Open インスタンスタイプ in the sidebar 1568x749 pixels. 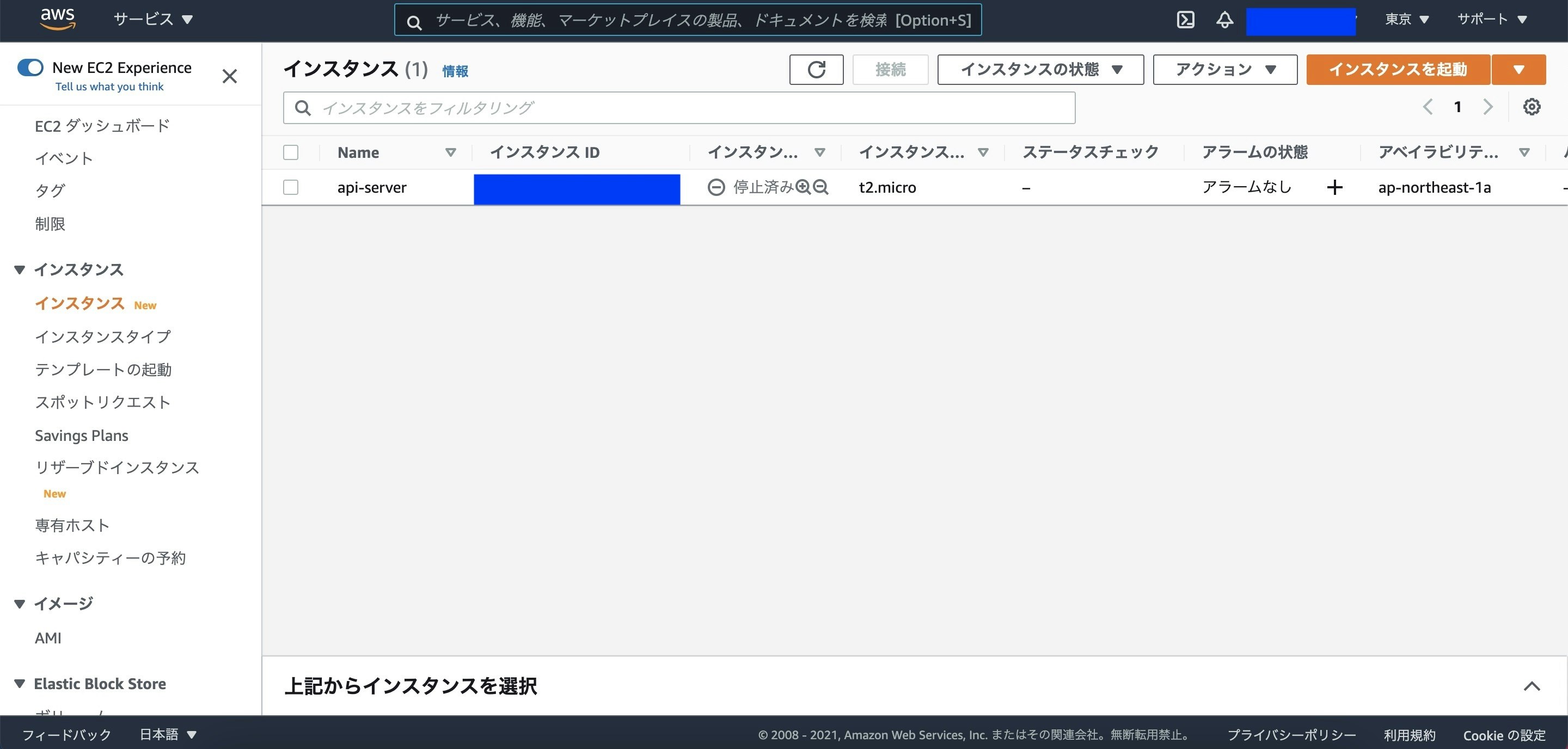103,336
